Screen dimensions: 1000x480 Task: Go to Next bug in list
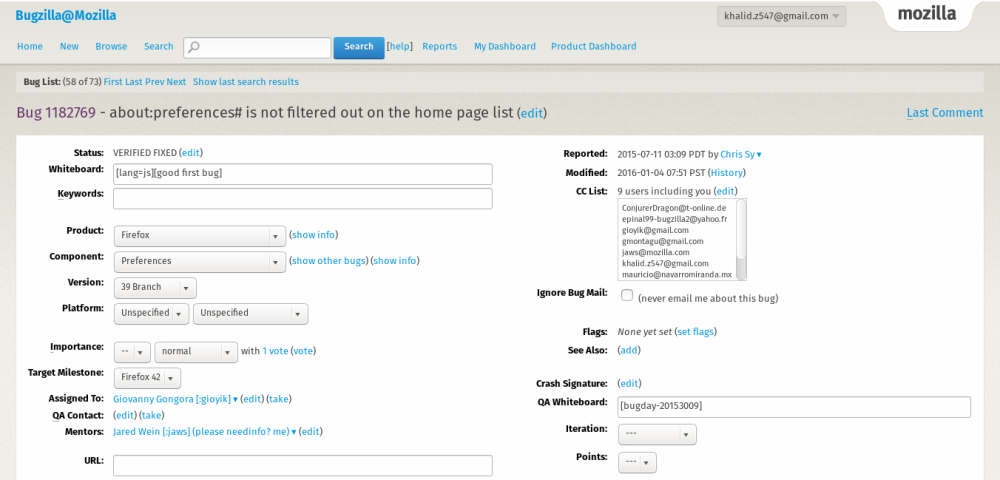click(x=177, y=82)
